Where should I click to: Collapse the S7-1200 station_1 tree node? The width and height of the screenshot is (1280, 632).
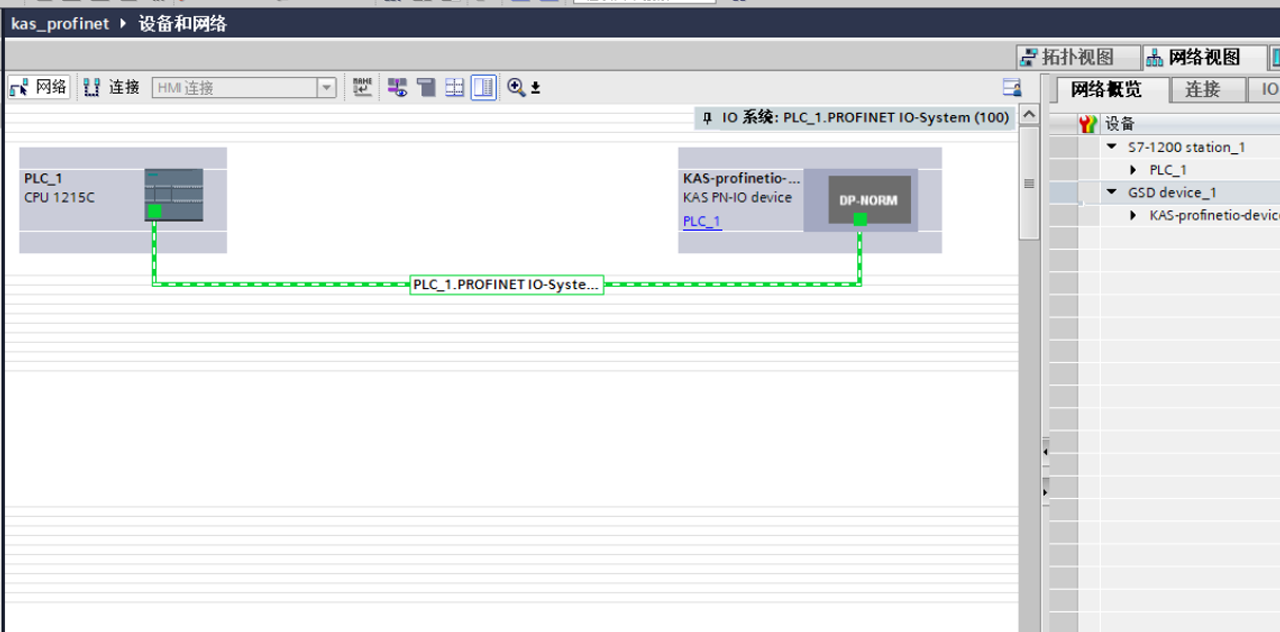[x=1112, y=147]
